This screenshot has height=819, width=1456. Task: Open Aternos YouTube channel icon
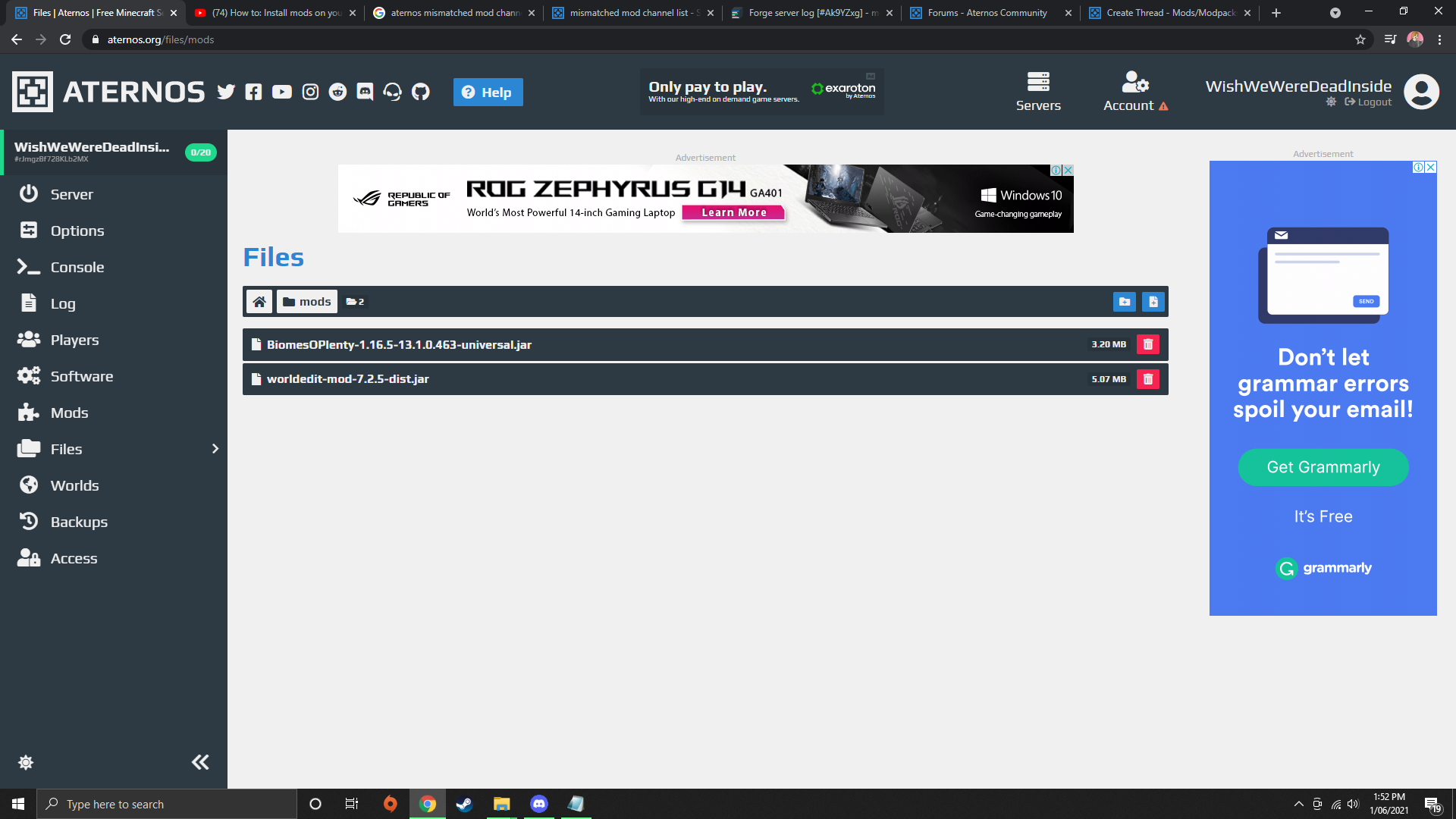click(x=281, y=92)
